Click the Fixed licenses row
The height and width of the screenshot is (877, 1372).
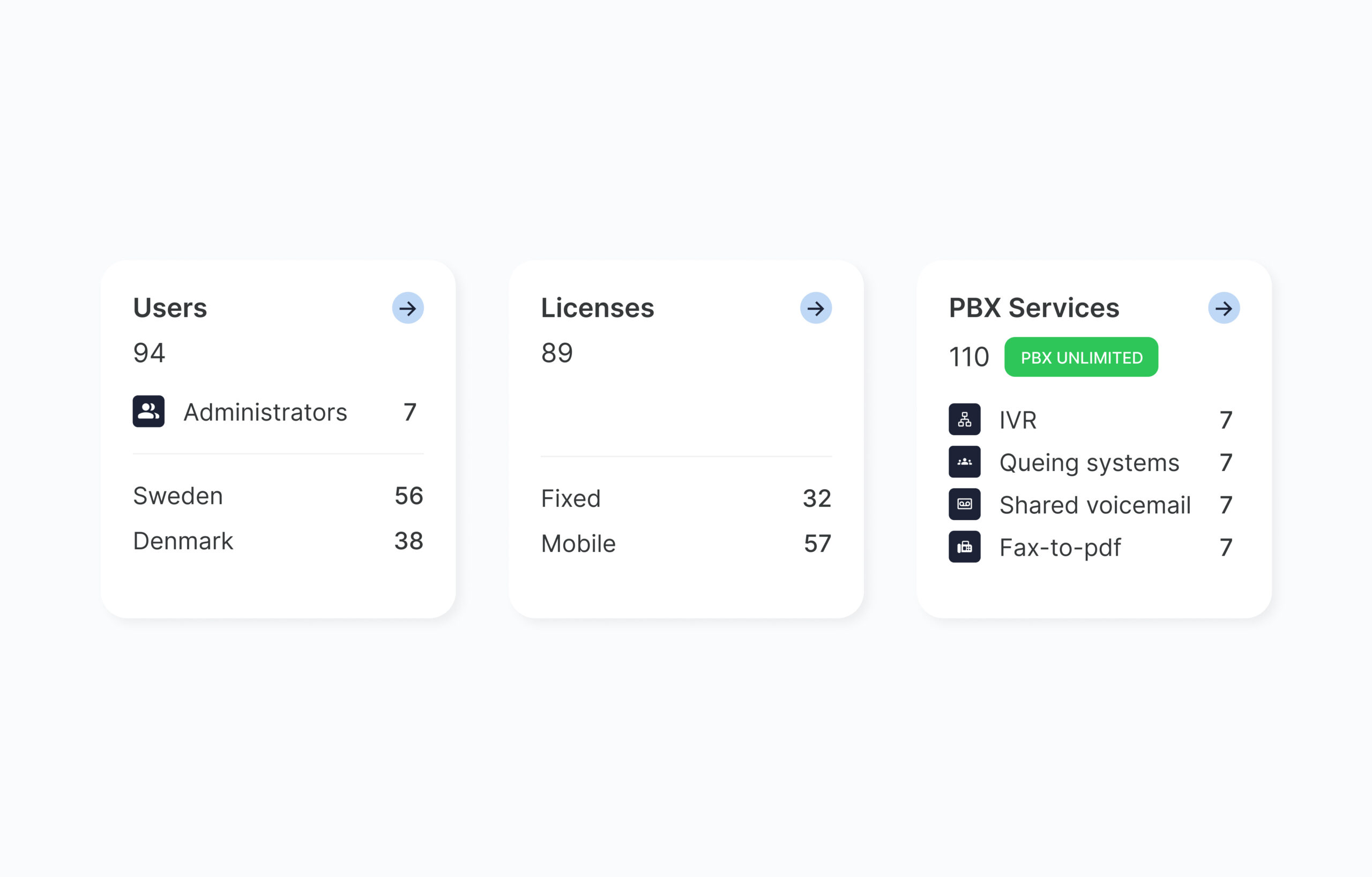(686, 499)
